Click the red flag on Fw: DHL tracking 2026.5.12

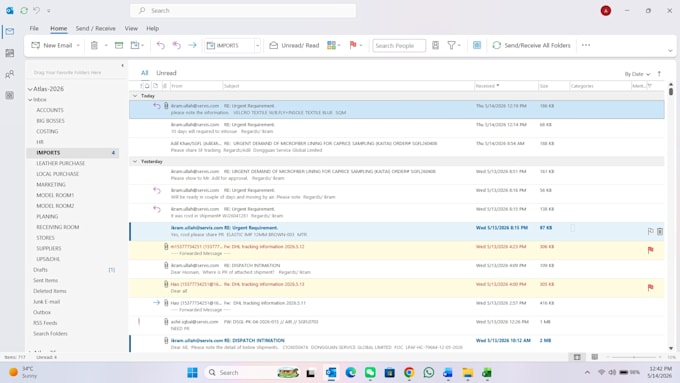[x=651, y=250]
